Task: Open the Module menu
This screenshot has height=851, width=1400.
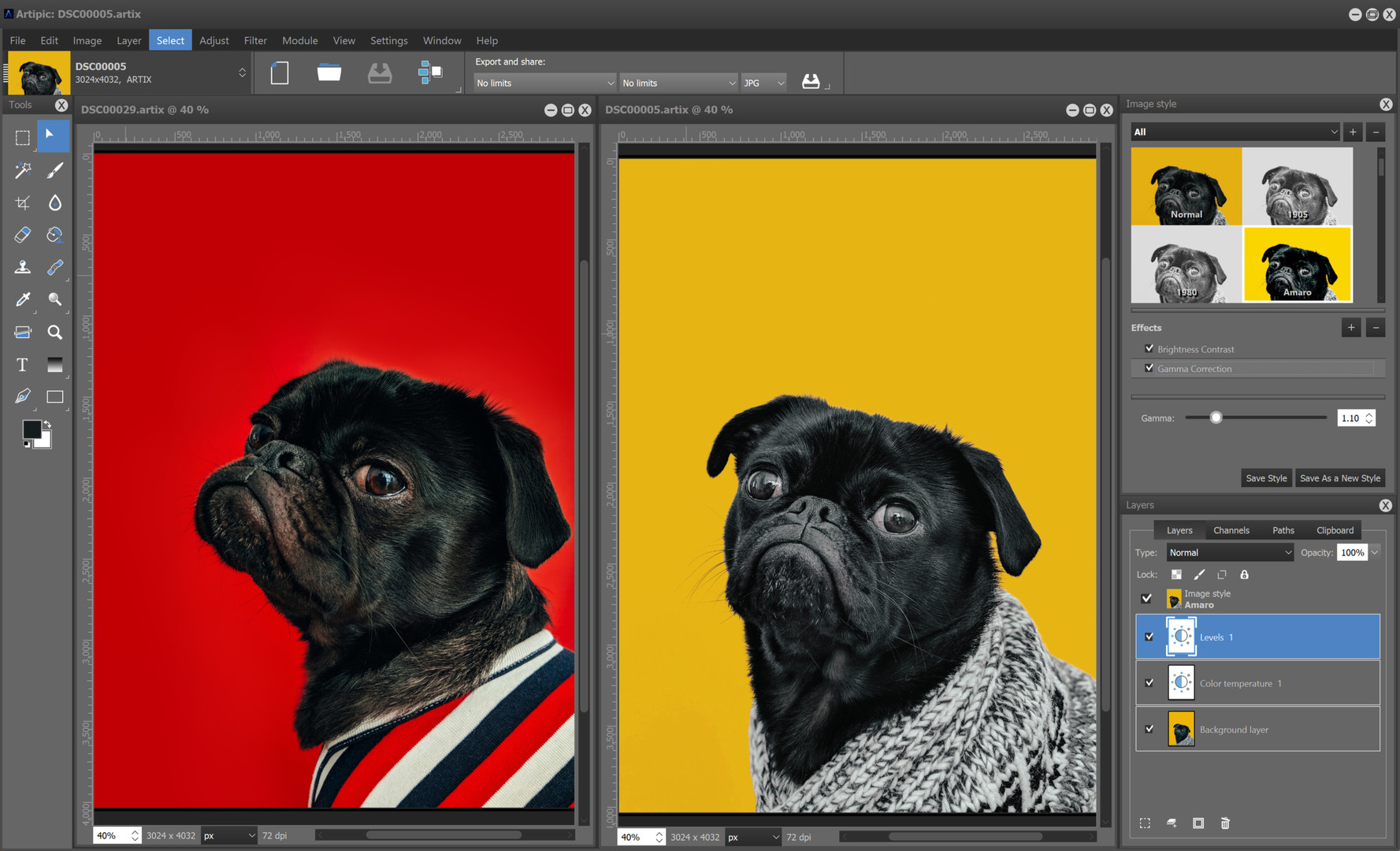Action: pos(300,40)
